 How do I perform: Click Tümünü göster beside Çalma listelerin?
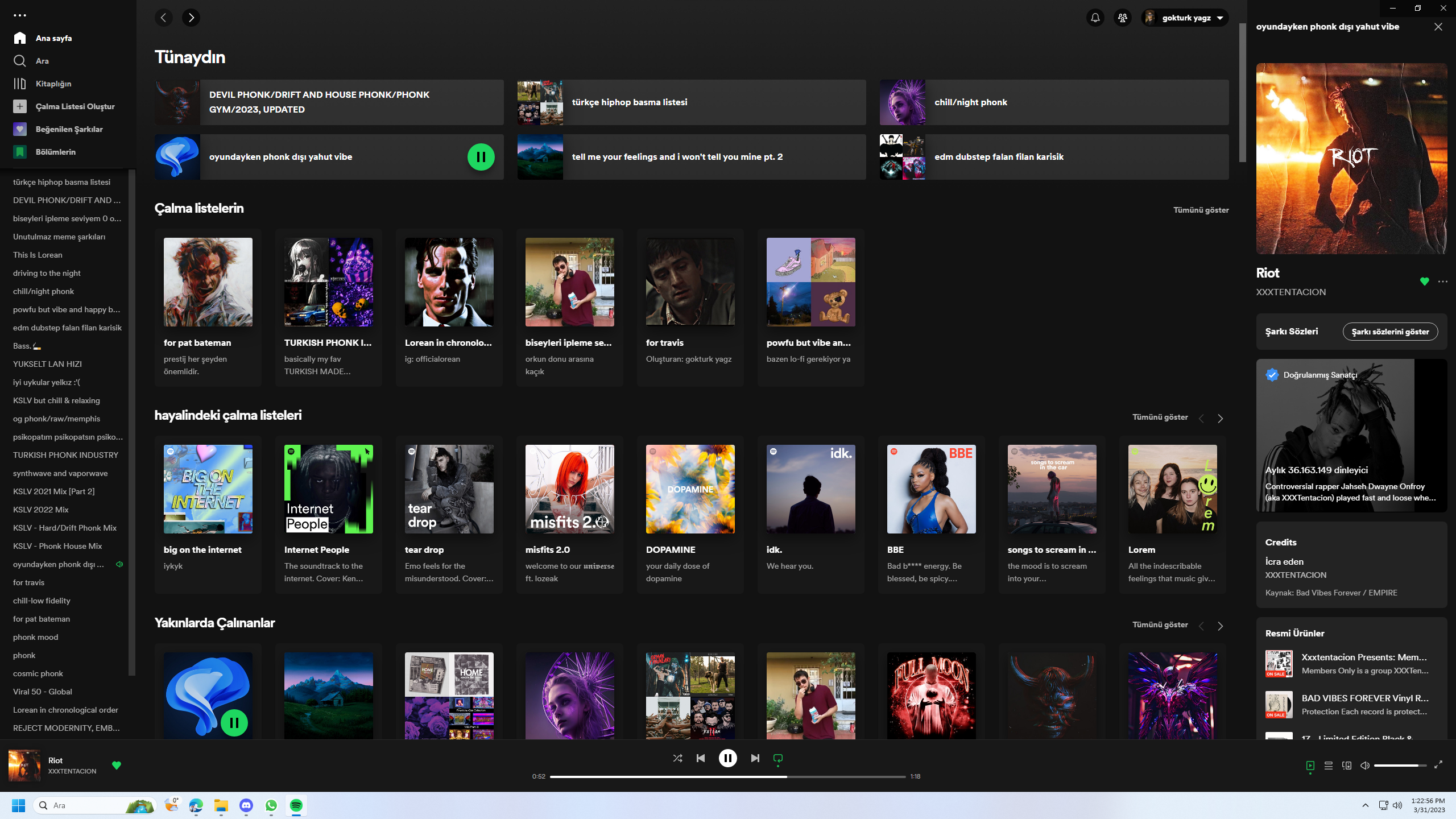(1201, 210)
